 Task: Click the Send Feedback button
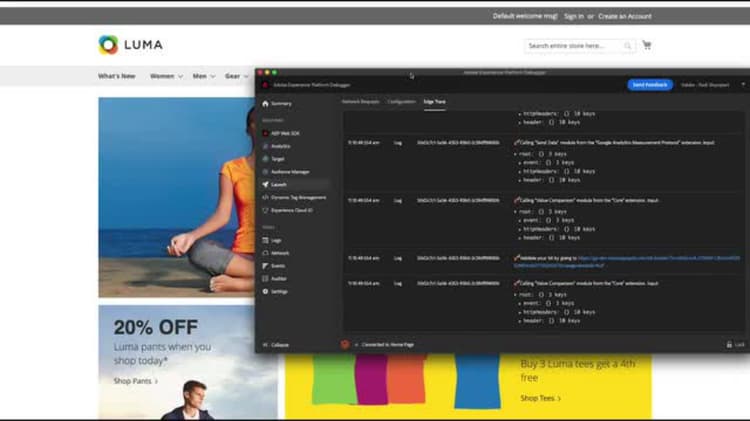point(650,85)
